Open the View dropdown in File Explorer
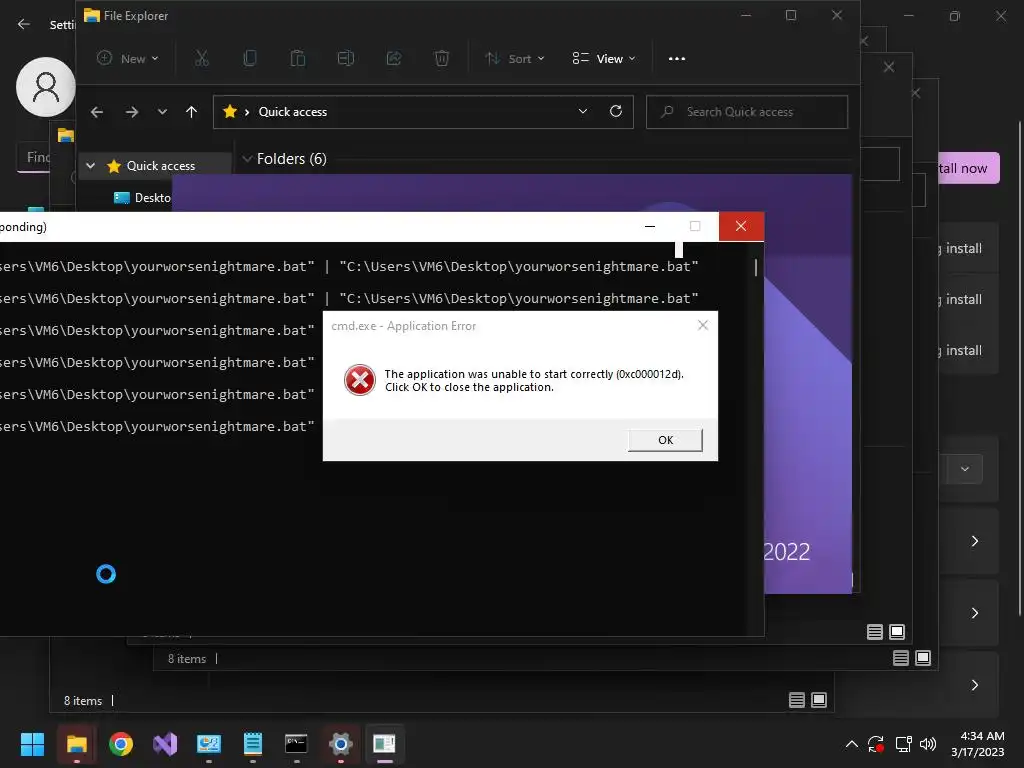The image size is (1024, 768). tap(603, 59)
